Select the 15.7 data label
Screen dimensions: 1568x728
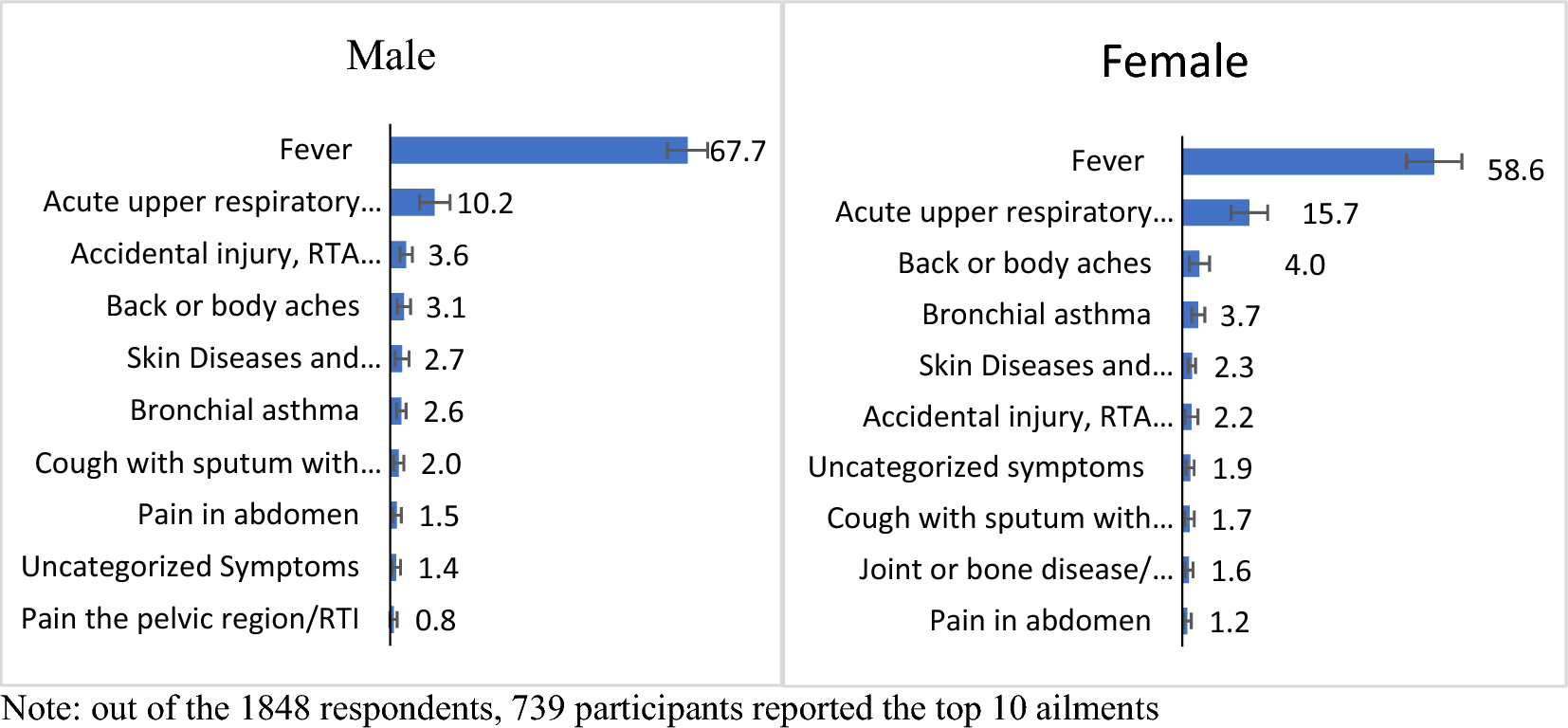pos(1329,214)
